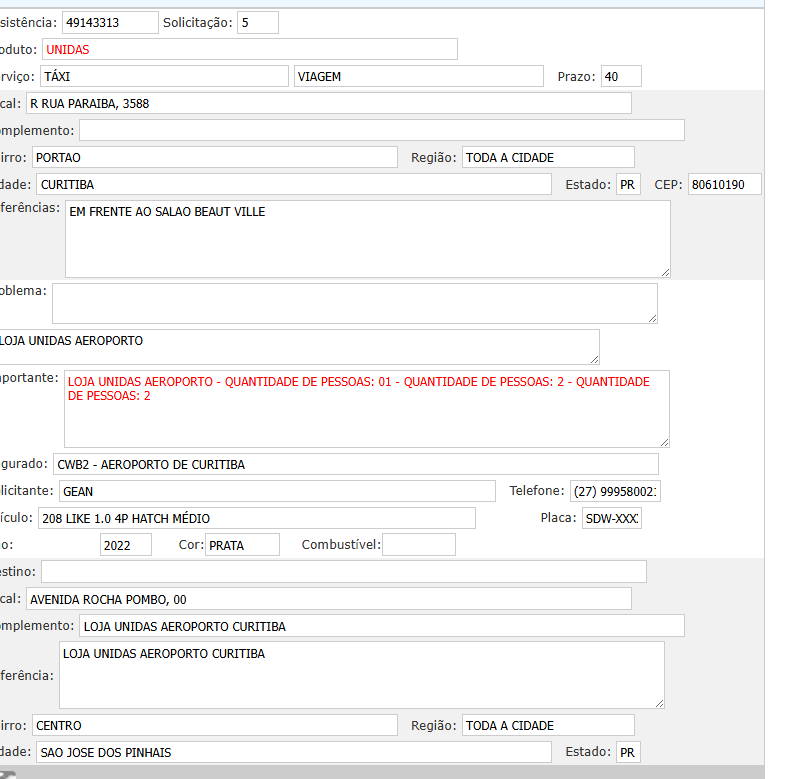802x779 pixels.
Task: Click the Solicitação label
Action: [x=197, y=23]
